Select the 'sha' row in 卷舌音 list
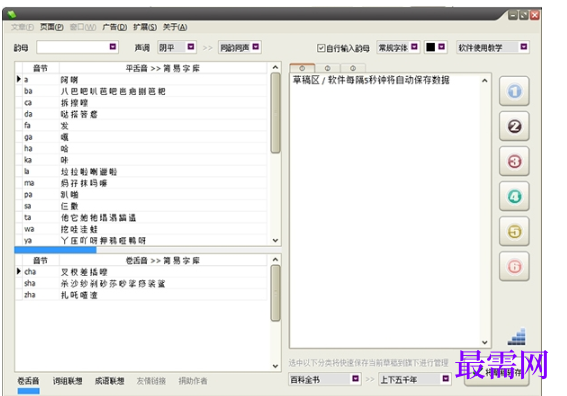This screenshot has width=567, height=396. tap(141, 283)
